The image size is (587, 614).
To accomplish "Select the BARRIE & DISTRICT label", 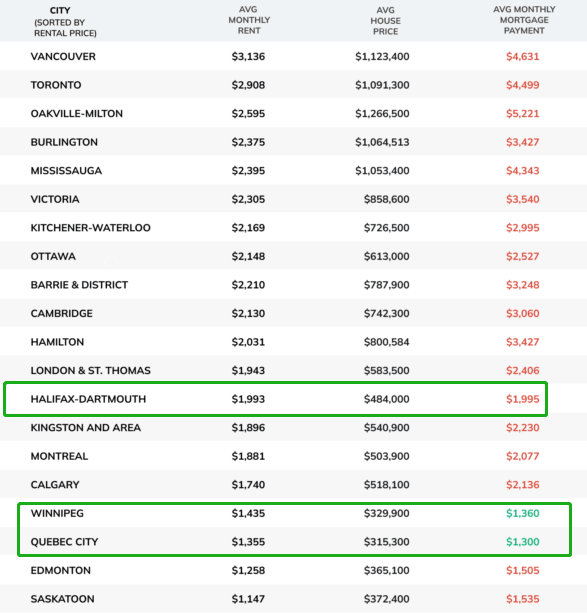I will [x=79, y=285].
